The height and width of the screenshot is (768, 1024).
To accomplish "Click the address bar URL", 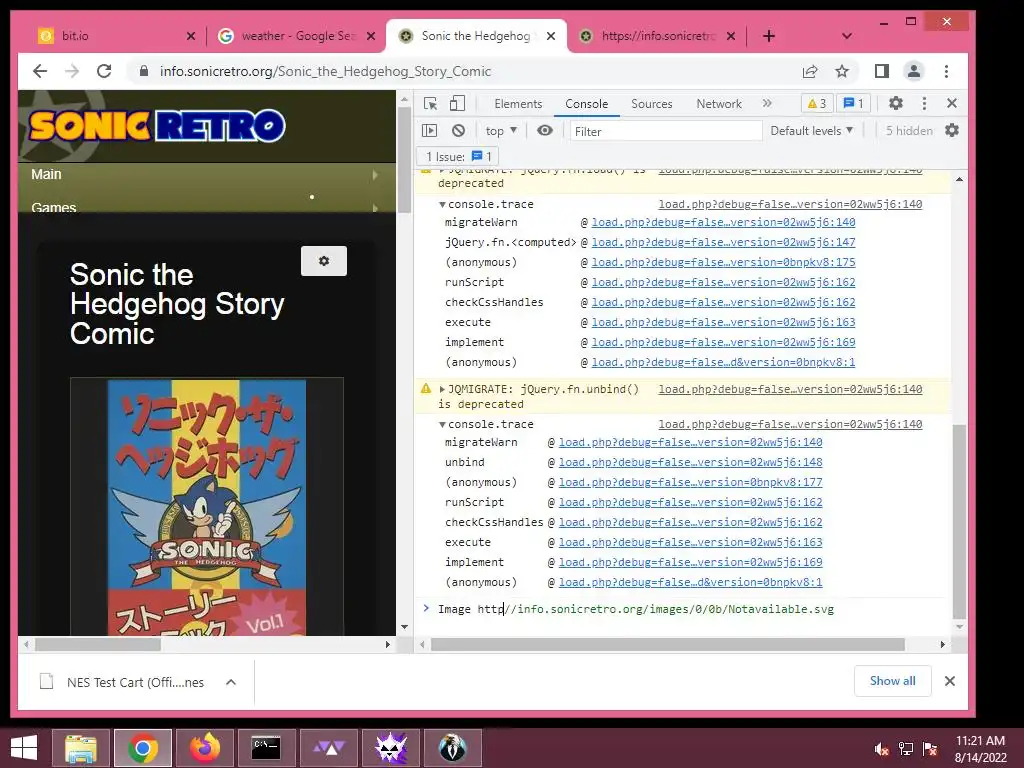I will [325, 71].
